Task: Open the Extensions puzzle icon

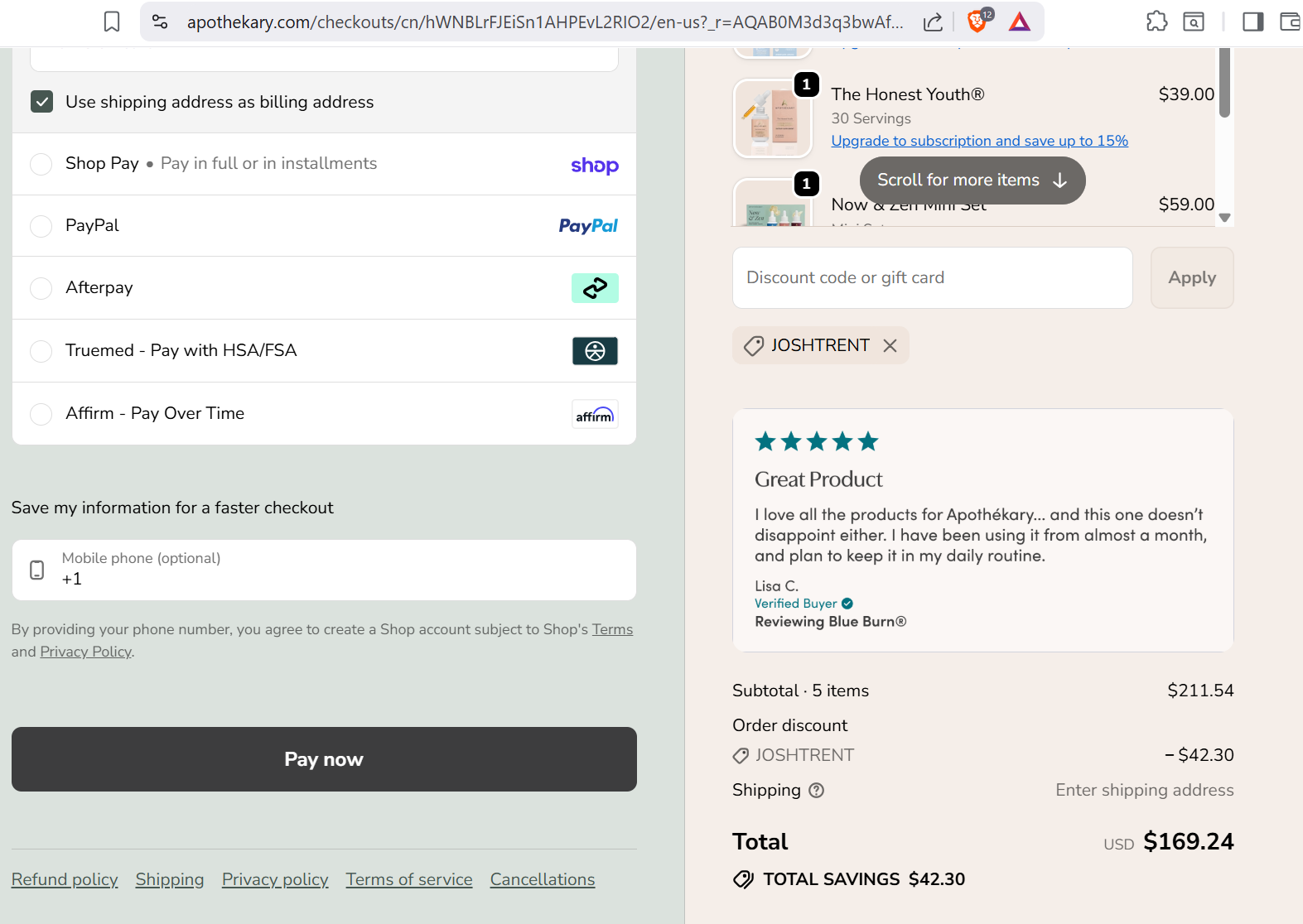Action: 1157,22
